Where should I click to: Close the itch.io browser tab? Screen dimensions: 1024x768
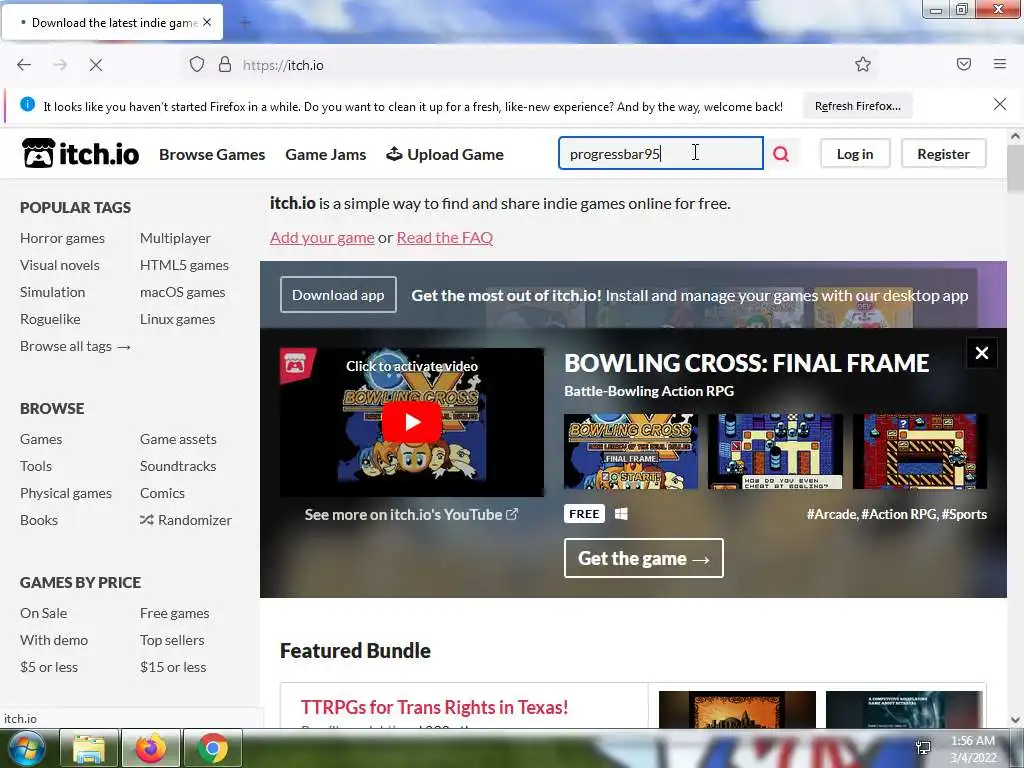pyautogui.click(x=207, y=22)
